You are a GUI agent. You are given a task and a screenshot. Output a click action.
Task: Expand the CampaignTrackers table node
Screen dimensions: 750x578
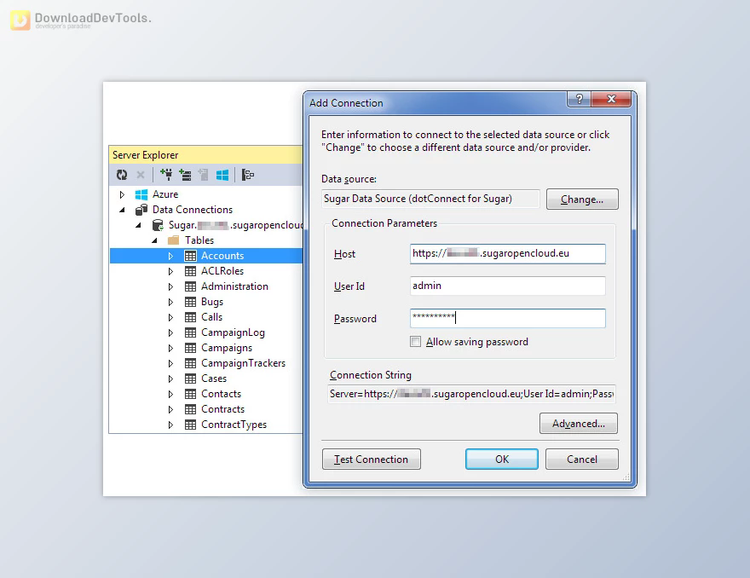pyautogui.click(x=171, y=363)
